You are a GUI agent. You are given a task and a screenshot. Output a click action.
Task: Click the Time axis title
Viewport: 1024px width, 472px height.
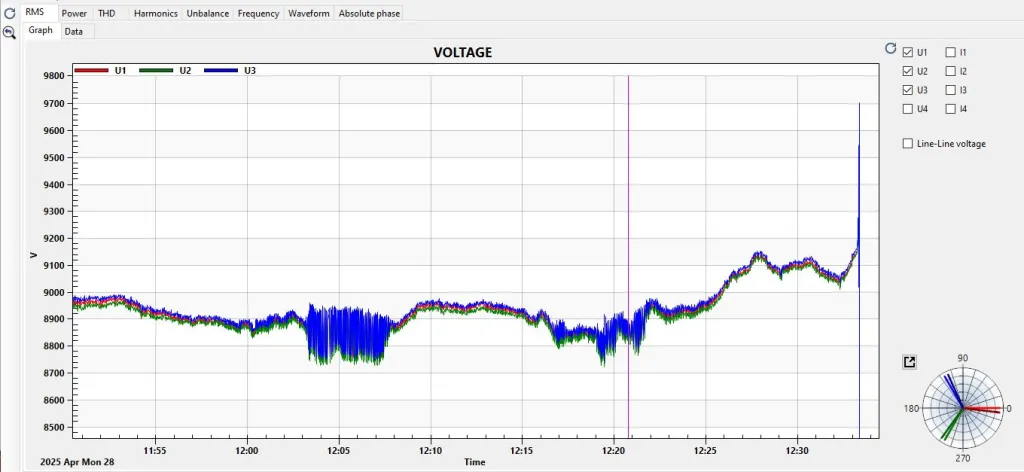tap(475, 462)
